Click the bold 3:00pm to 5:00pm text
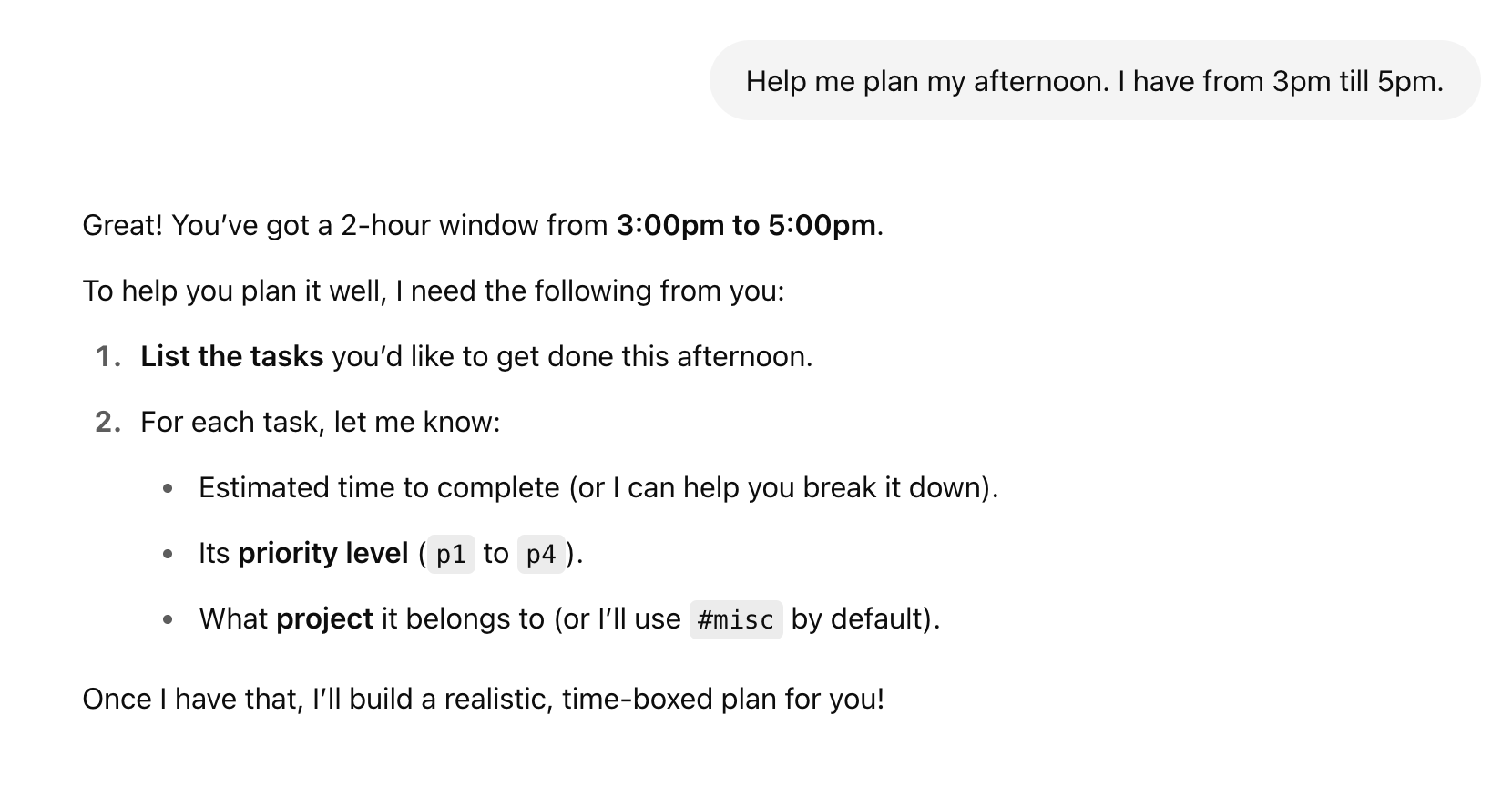This screenshot has width=1512, height=787. (x=746, y=225)
